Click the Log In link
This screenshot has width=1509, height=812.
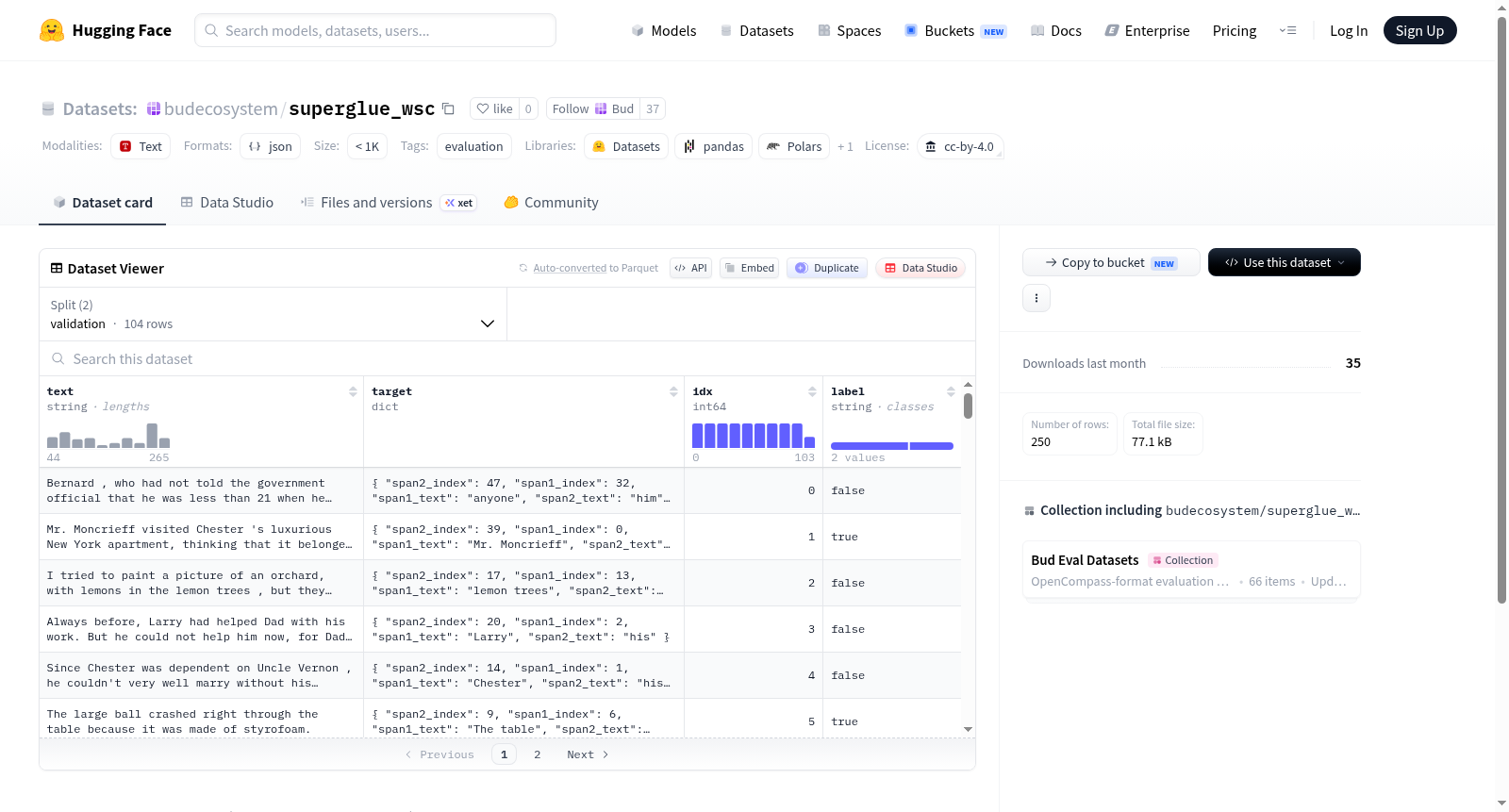point(1349,30)
